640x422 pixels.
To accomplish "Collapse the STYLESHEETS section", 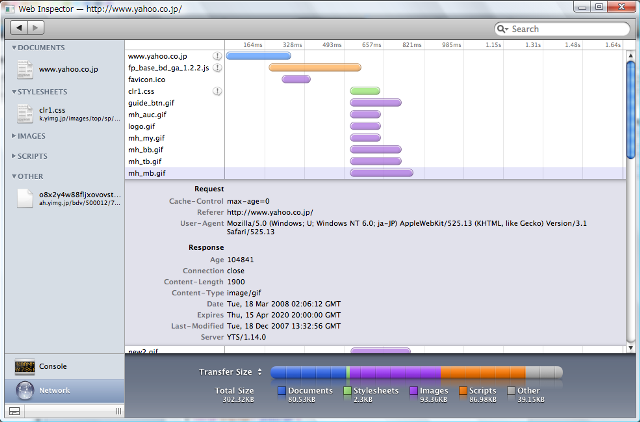I will (14, 92).
